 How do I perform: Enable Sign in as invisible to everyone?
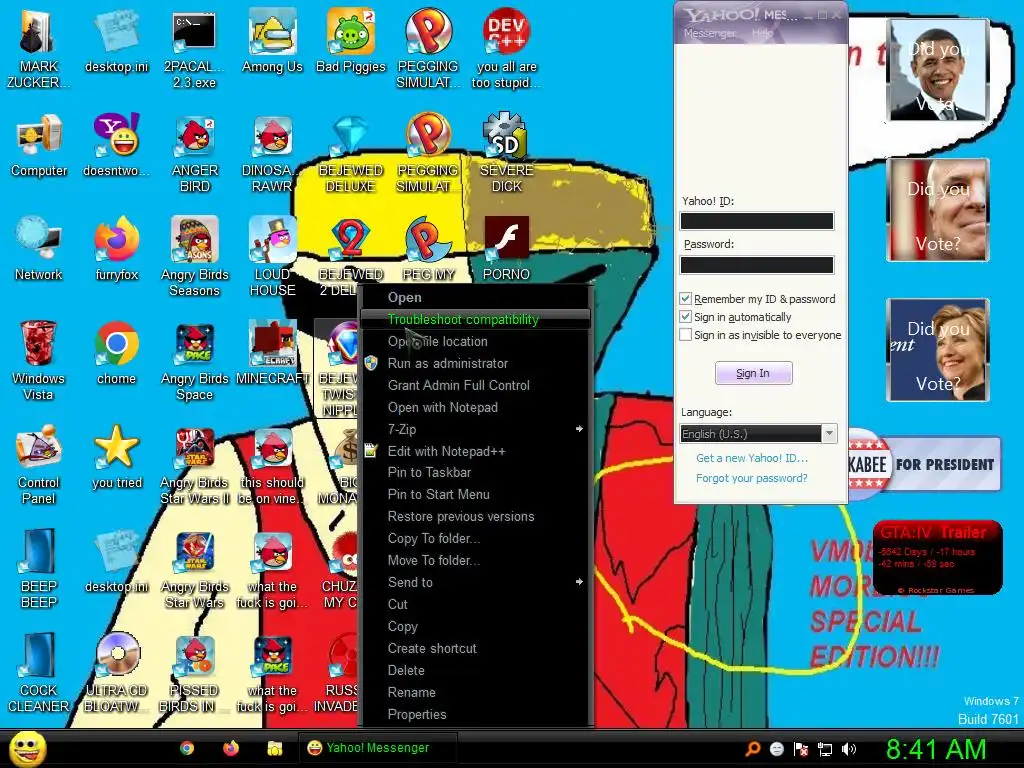point(685,335)
